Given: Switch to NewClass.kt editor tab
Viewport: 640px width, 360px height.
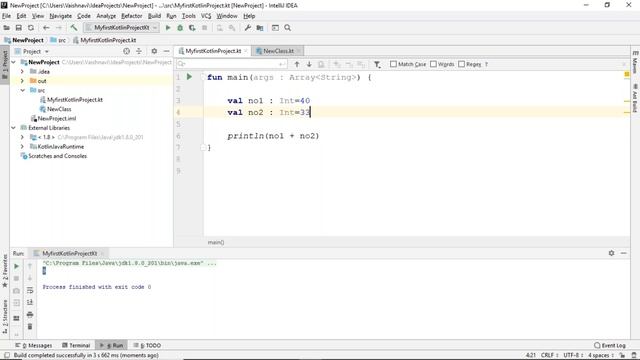Looking at the screenshot, I should coord(278,51).
